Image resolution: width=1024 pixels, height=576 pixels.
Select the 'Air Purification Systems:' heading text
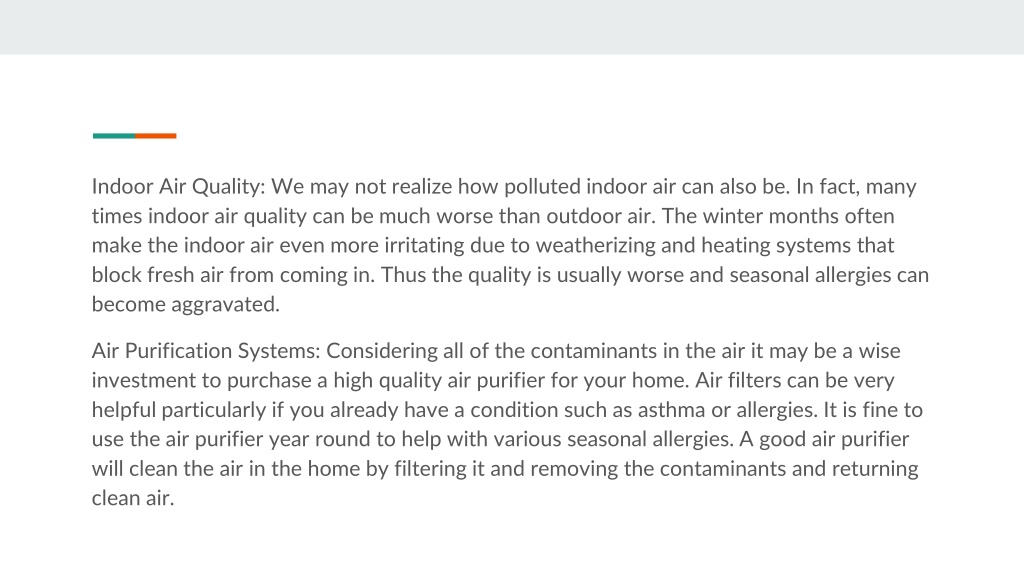click(206, 351)
